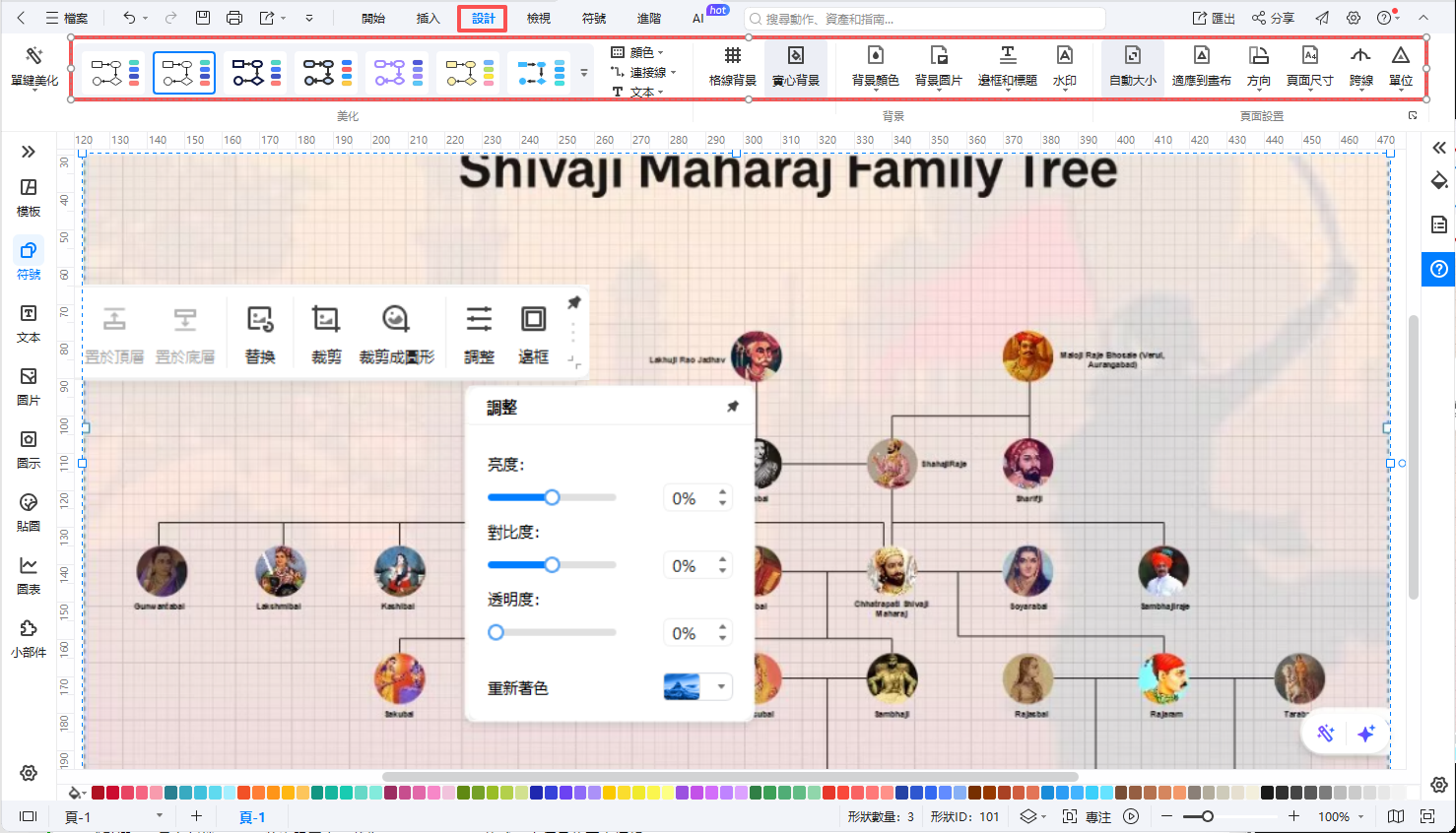The image size is (1456, 833).
Task: Click the 搜尋動作 search input field
Action: coord(926,19)
